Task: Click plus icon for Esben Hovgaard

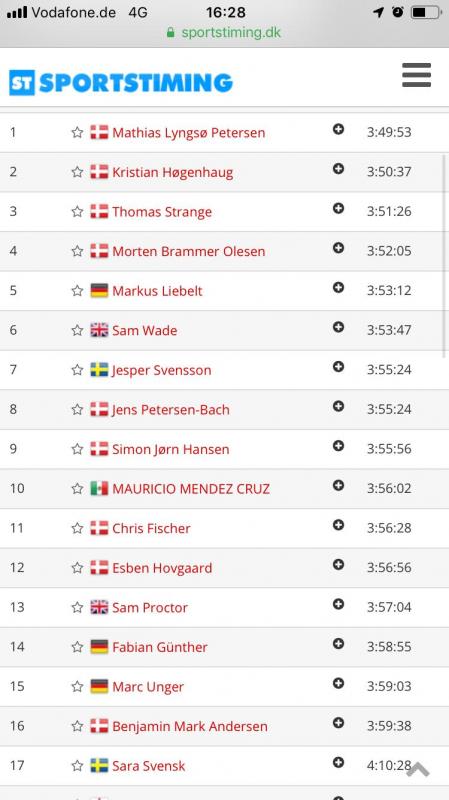Action: click(338, 564)
